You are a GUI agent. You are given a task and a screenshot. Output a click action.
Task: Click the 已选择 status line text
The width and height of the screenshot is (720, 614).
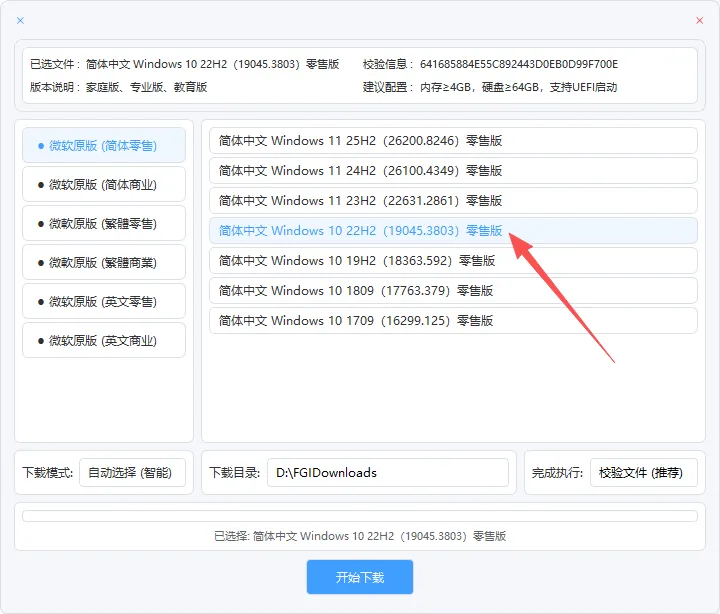tap(360, 536)
